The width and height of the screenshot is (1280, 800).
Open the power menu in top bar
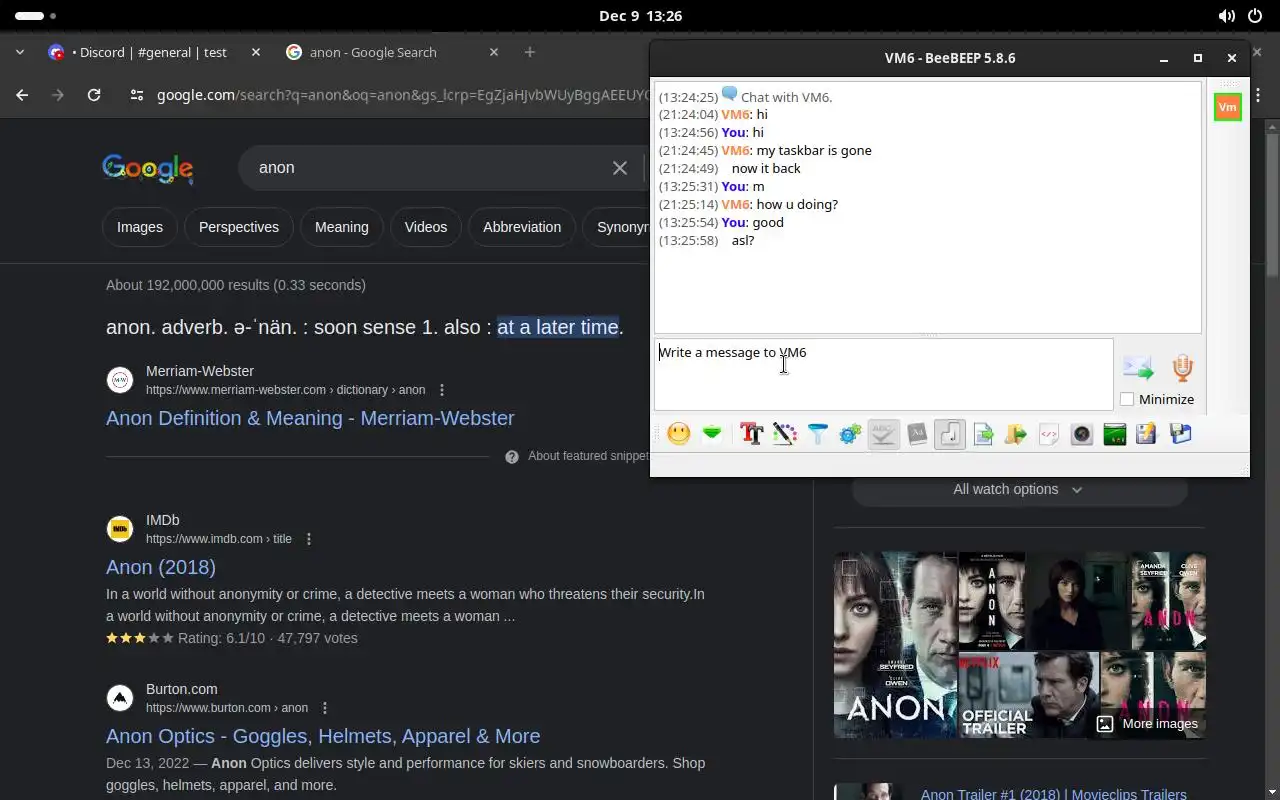[1255, 16]
